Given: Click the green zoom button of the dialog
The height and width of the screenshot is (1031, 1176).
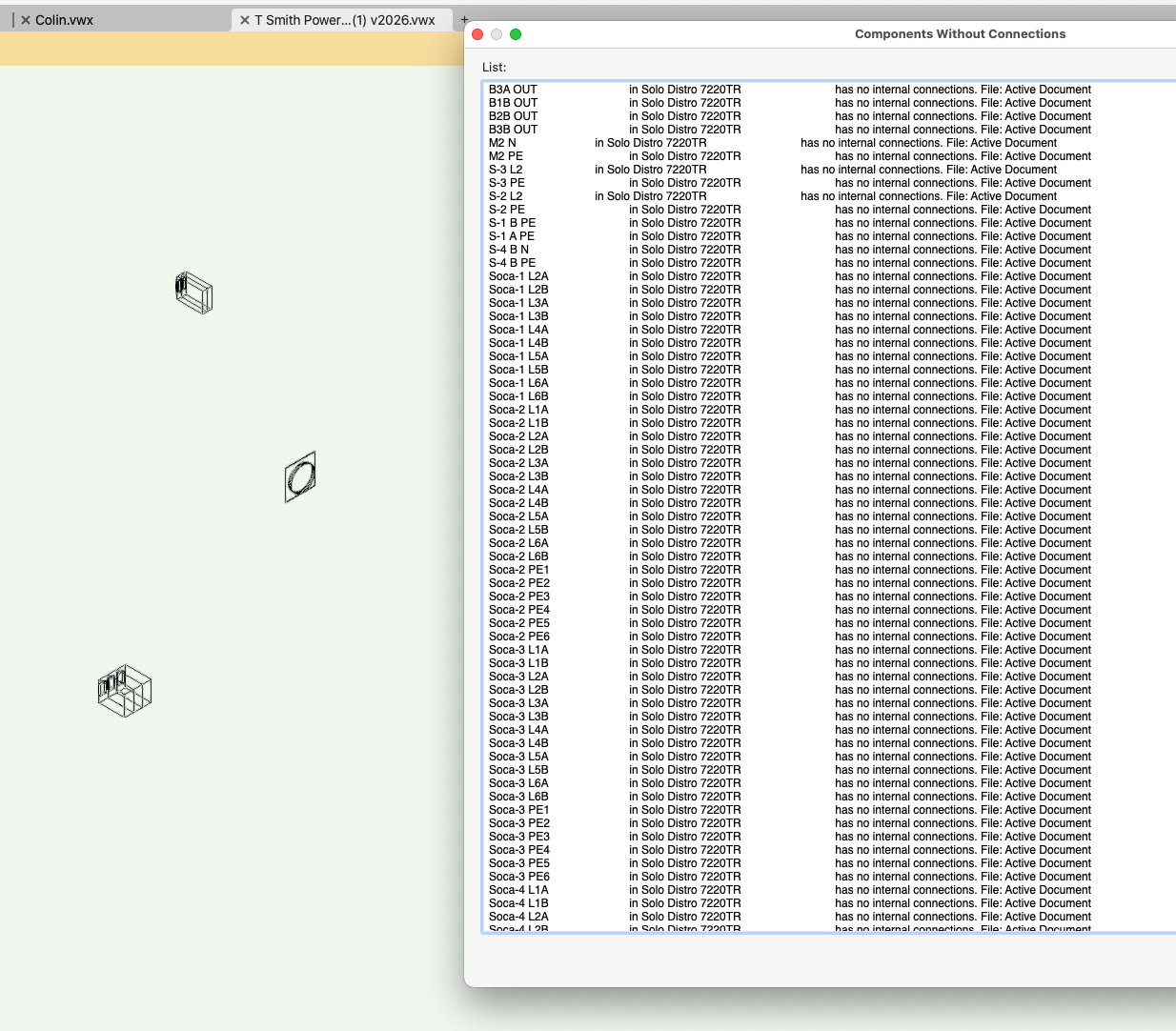Looking at the screenshot, I should click(x=516, y=34).
